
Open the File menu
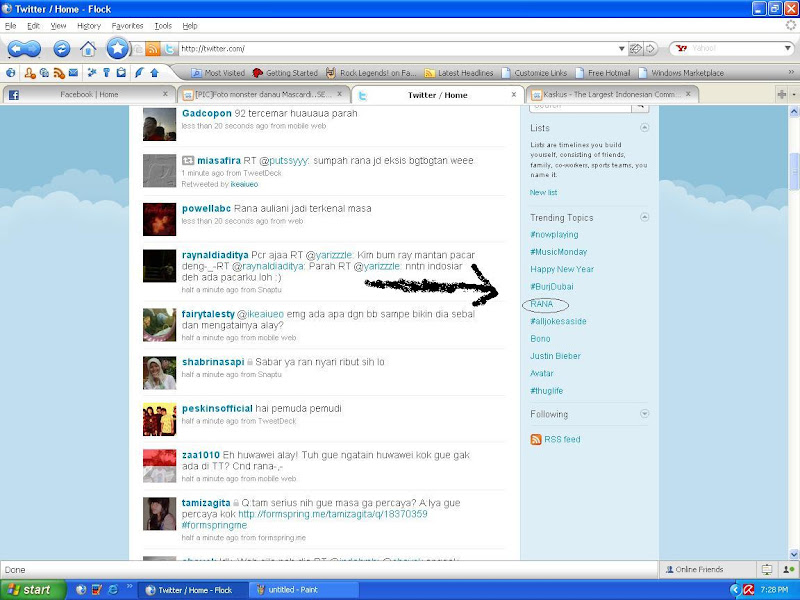click(x=10, y=26)
